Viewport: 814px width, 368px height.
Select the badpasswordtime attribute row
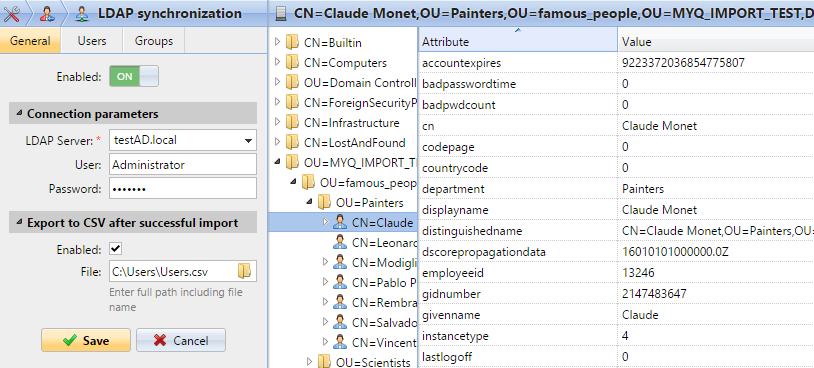[616, 84]
